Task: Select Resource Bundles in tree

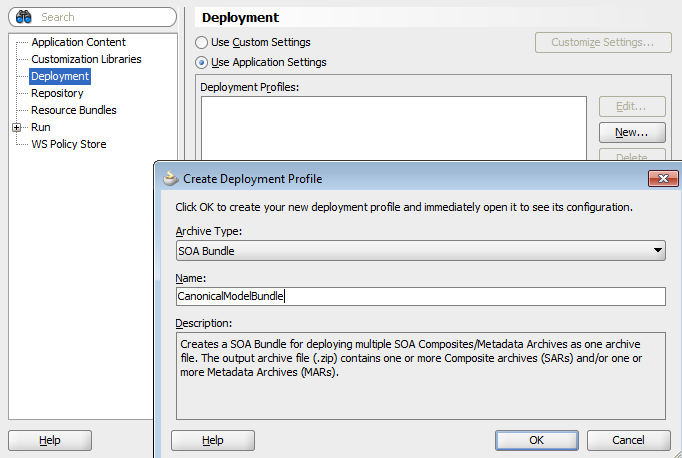Action: (73, 110)
